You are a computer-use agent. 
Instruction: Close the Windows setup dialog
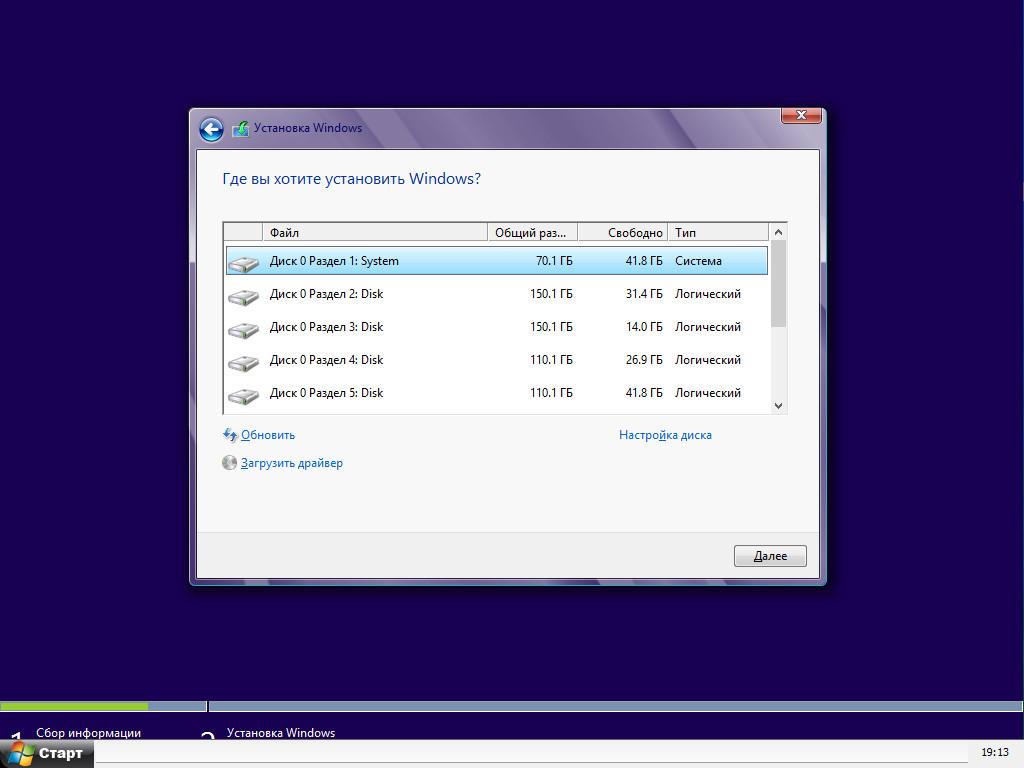[801, 116]
